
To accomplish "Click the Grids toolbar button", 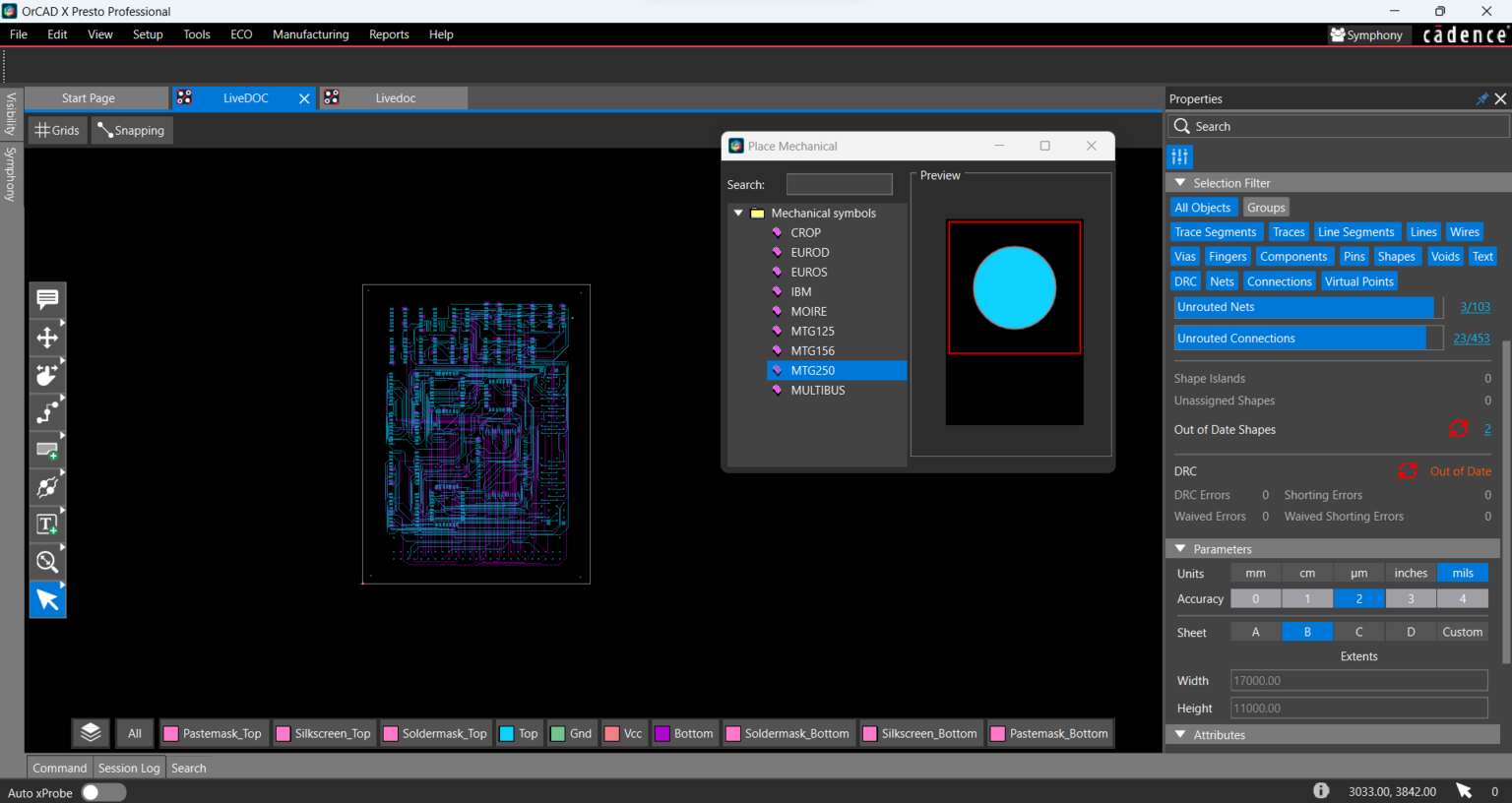I will click(x=57, y=130).
